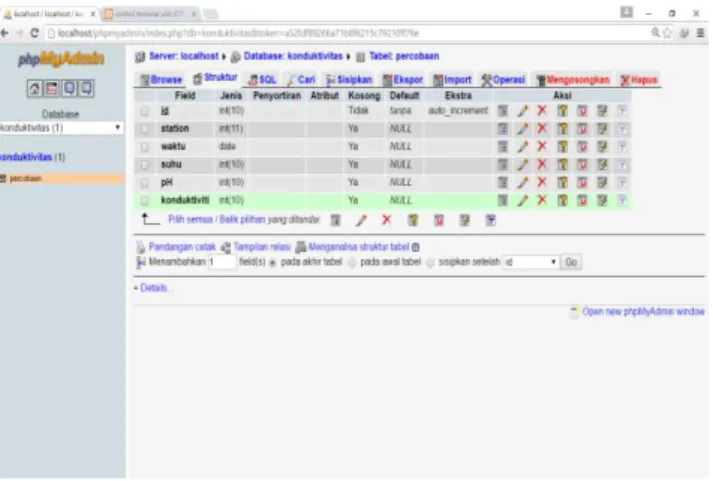Open the 'sisipkan setelah' field dropdown
Screen dimensions: 713x481
(530, 262)
